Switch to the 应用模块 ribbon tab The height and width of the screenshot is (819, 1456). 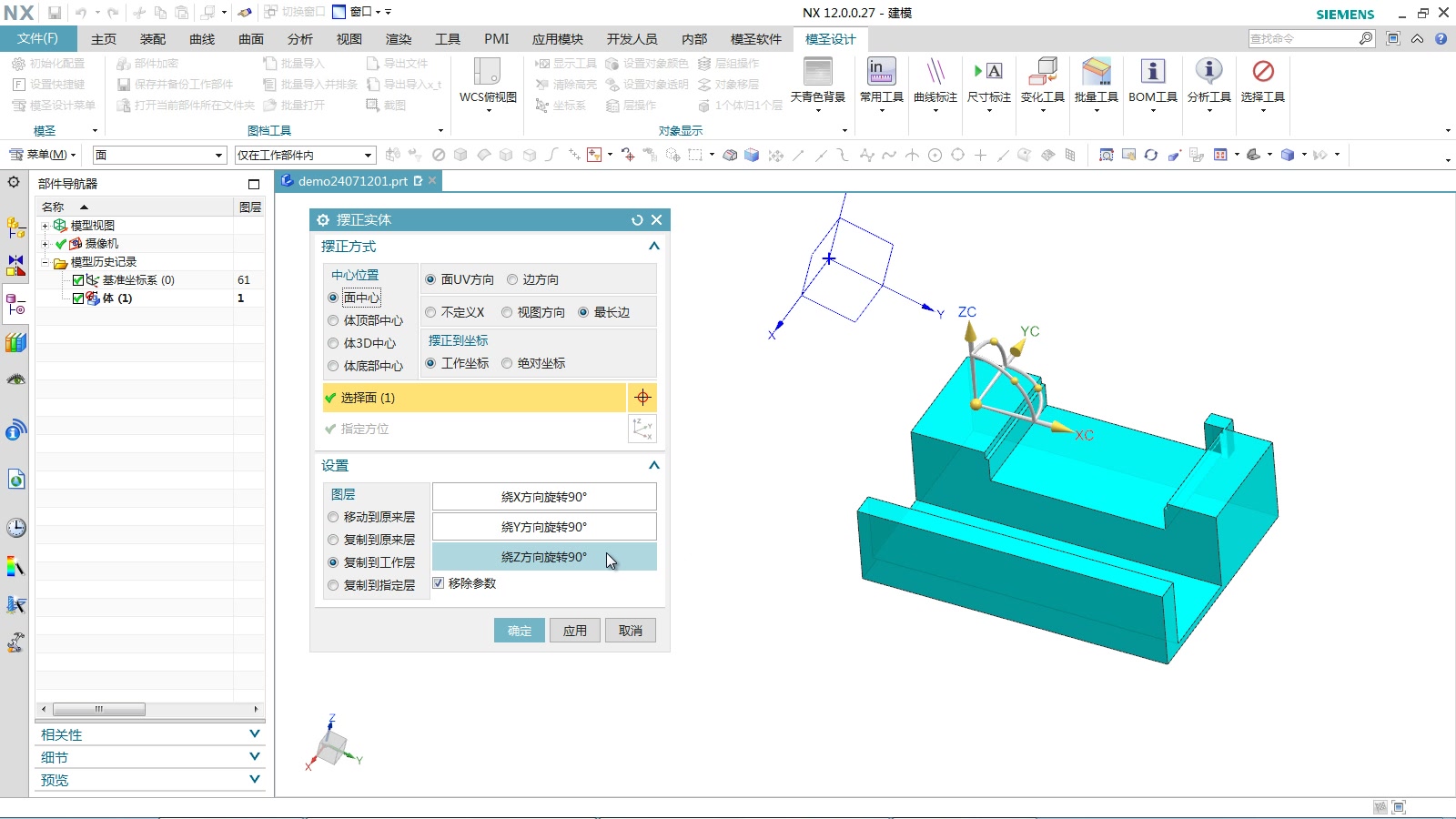[x=558, y=39]
